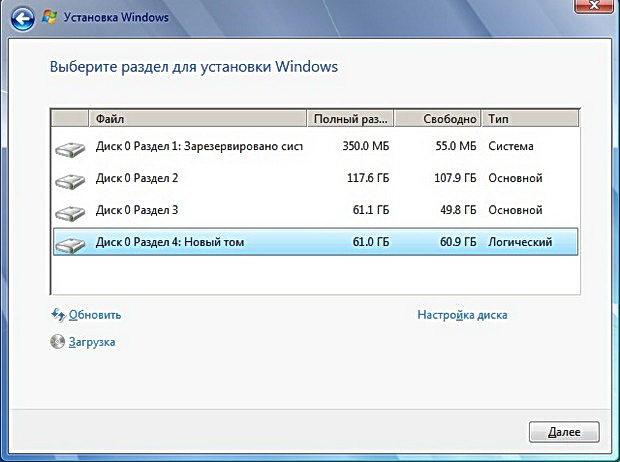The image size is (620, 462).
Task: Open the Обновить link
Action: (x=94, y=315)
